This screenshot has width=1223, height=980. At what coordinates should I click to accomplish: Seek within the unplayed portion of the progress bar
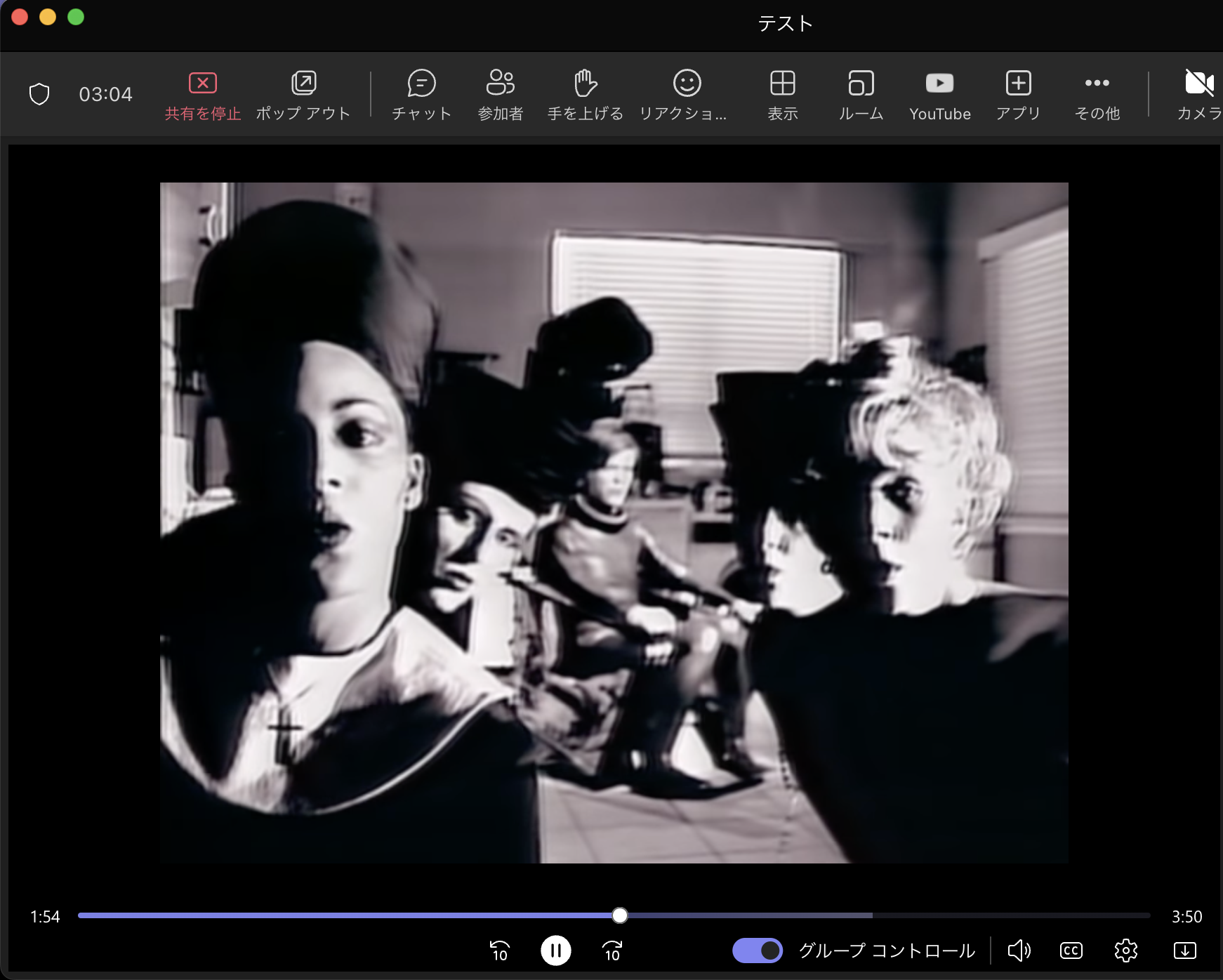pyautogui.click(x=888, y=915)
